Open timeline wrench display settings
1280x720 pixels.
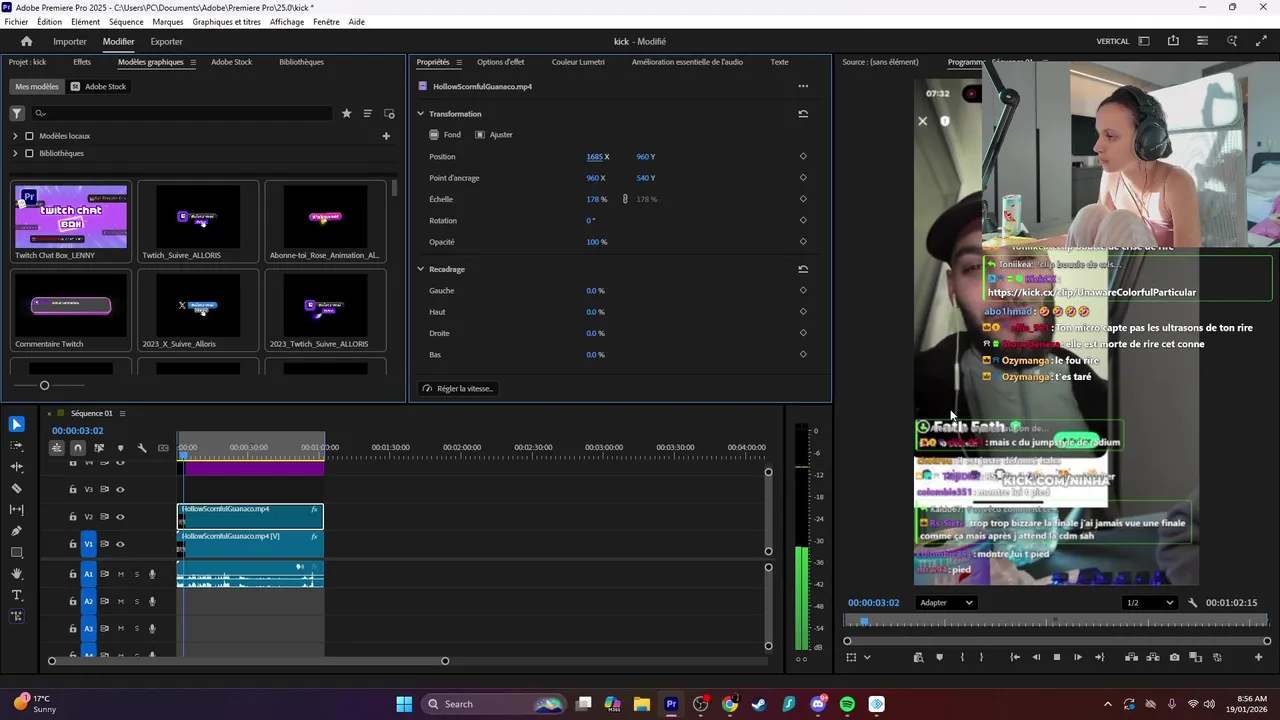(142, 448)
